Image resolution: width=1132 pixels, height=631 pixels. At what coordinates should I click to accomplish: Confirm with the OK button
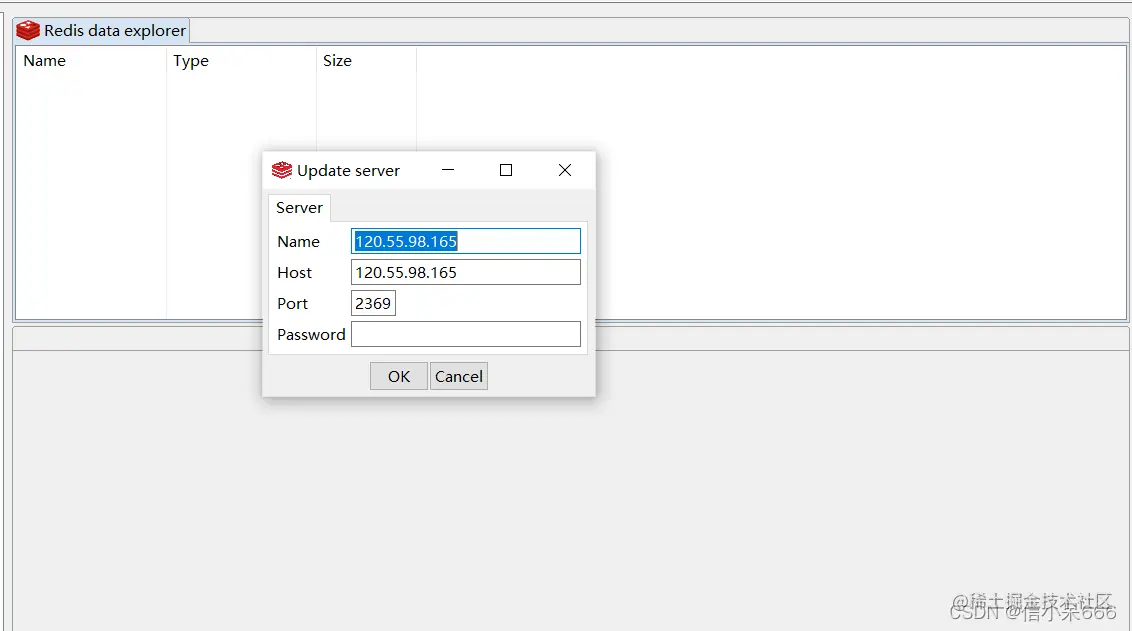coord(399,376)
